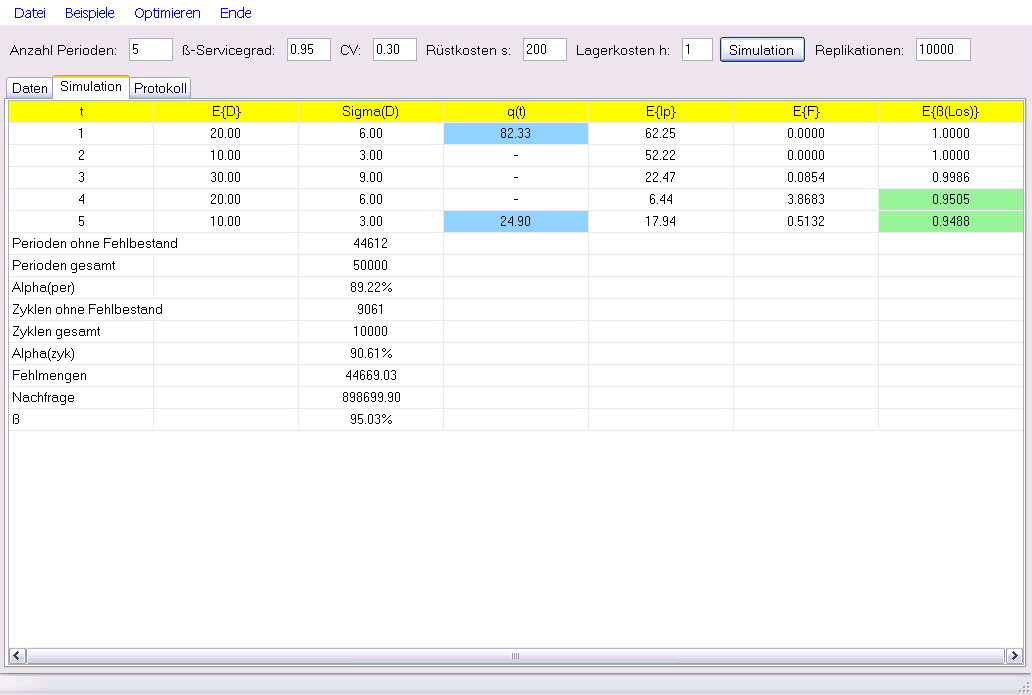Click the horizontal scrollbar right arrow
The width and height of the screenshot is (1032, 695).
[x=1014, y=656]
